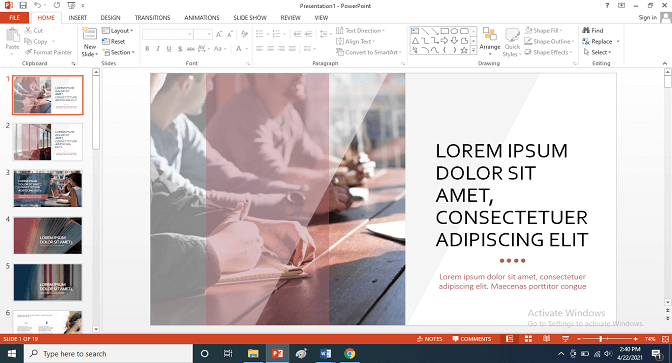This screenshot has height=363, width=672.
Task: Switch to Reading view
Action: (546, 339)
